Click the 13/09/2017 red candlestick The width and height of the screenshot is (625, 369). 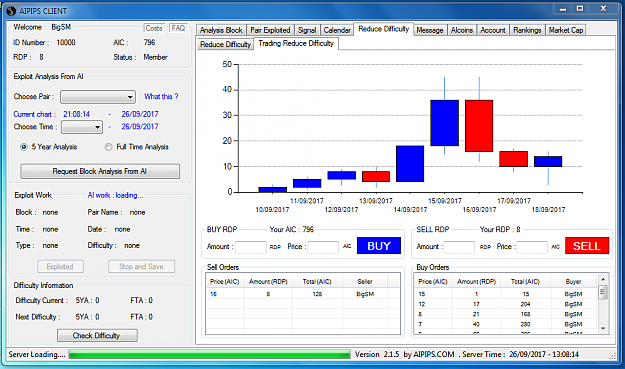(375, 177)
